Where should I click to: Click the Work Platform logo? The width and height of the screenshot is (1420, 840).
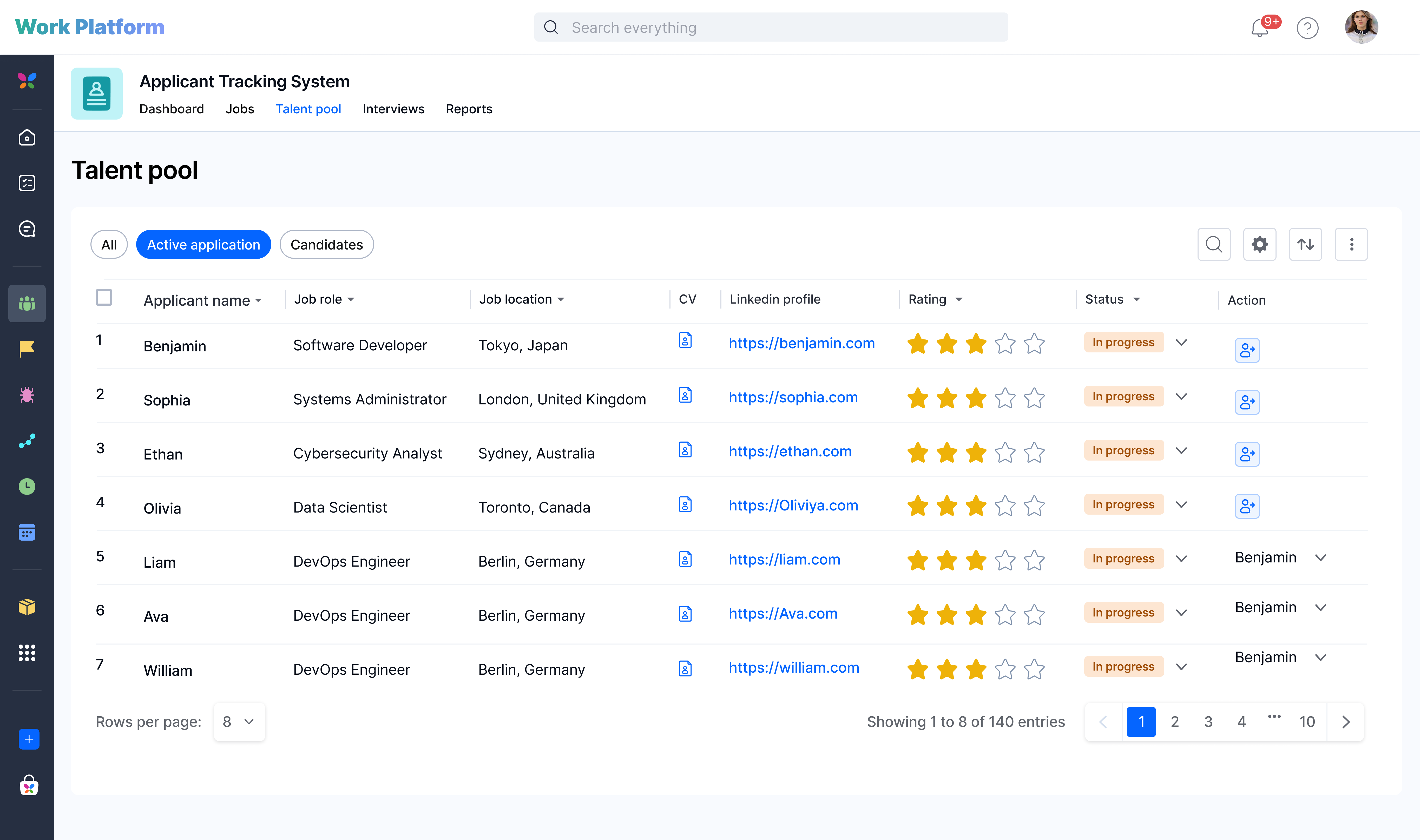pos(89,27)
